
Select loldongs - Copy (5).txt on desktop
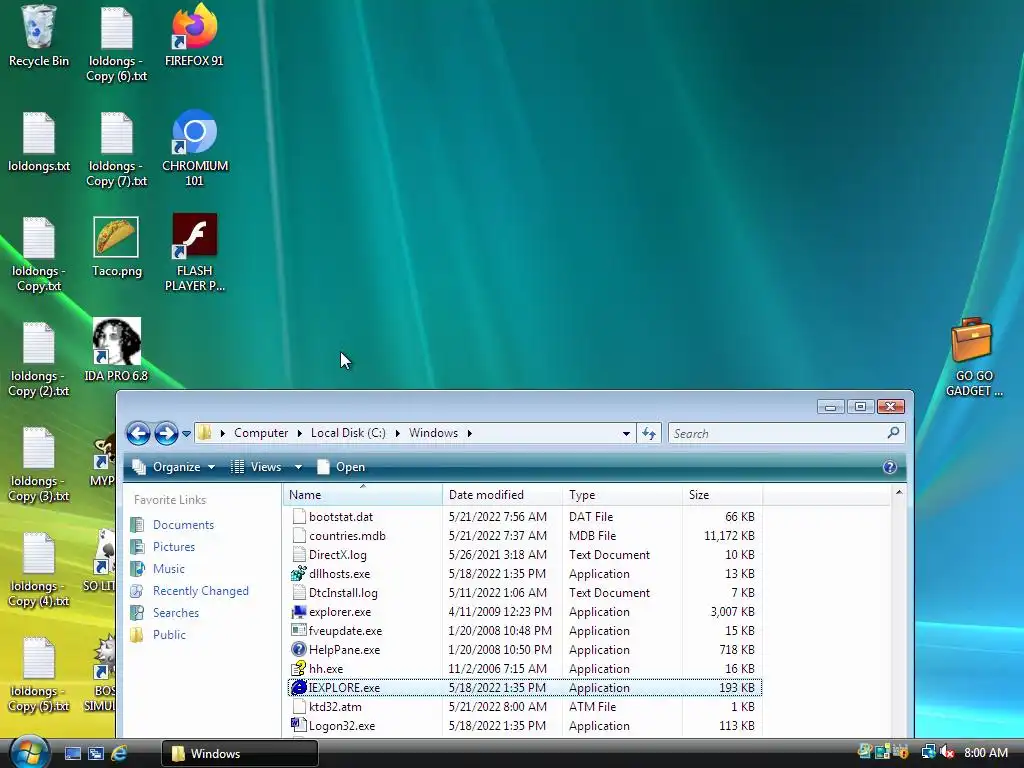click(39, 675)
